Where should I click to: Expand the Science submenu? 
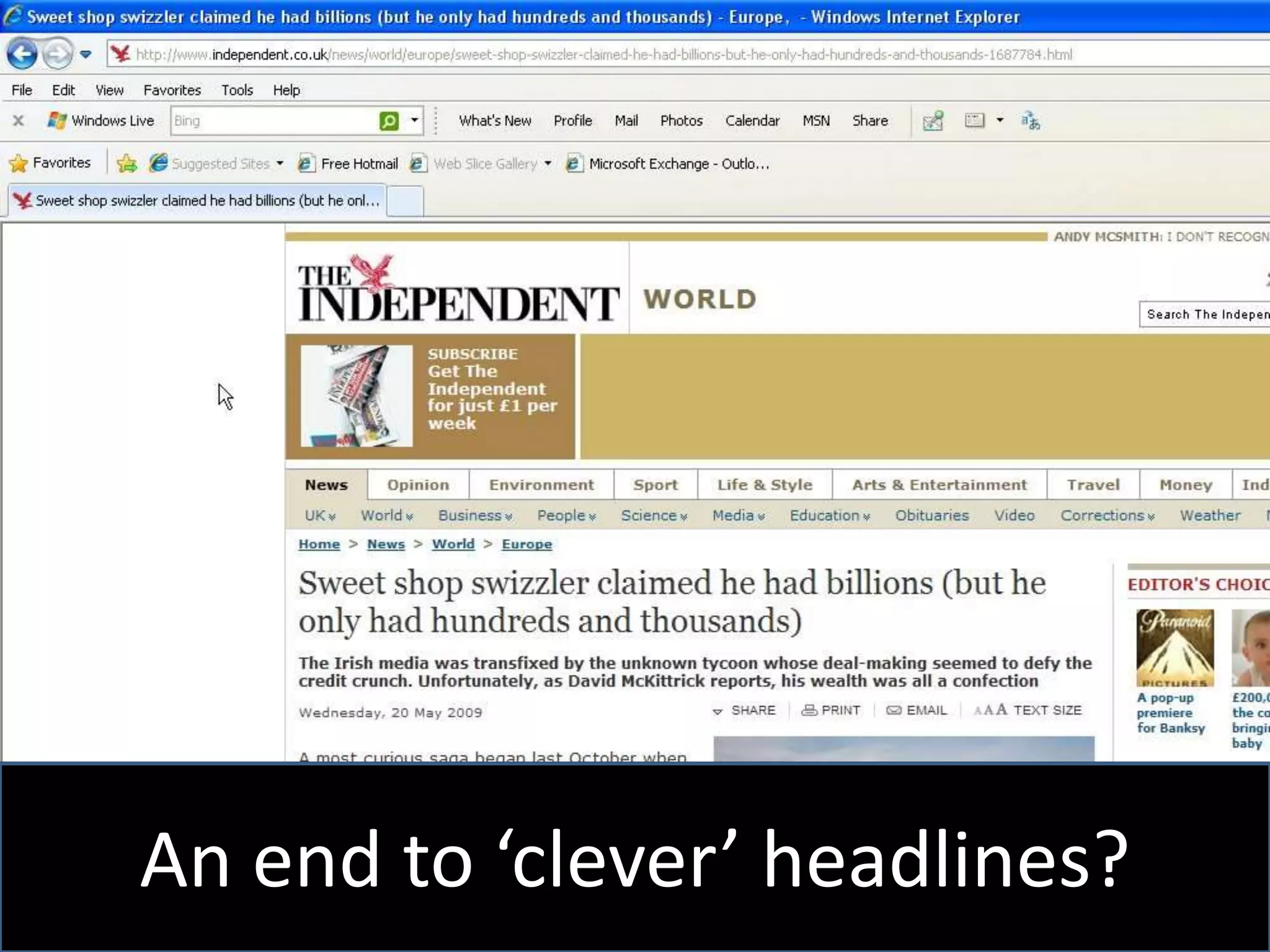click(x=654, y=516)
